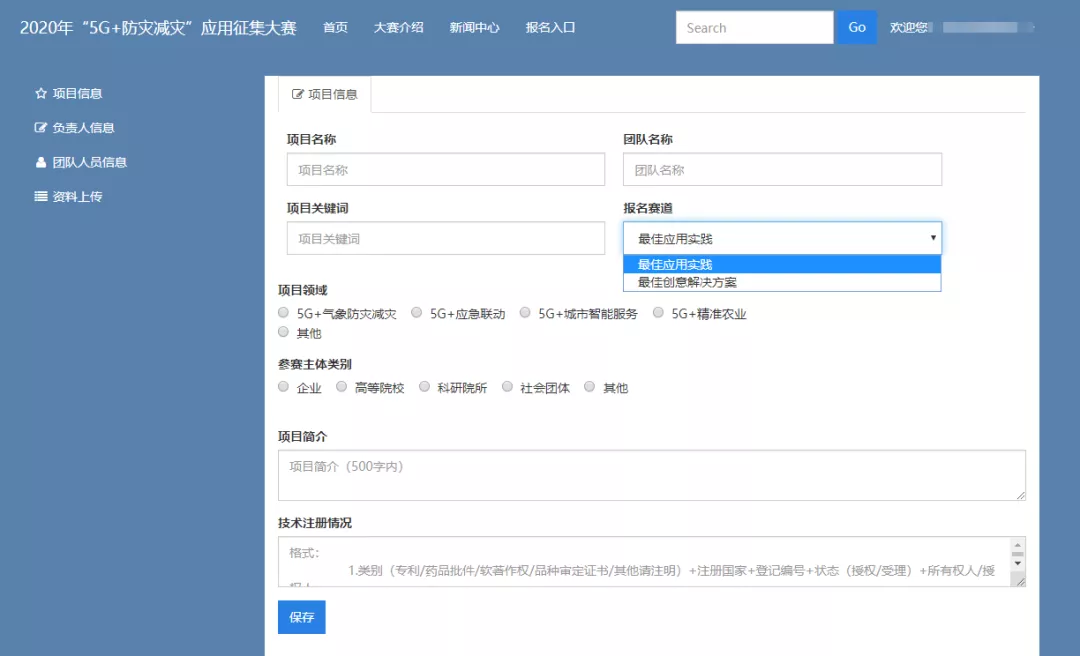This screenshot has width=1080, height=656.
Task: Select 5G+气象防灾减灾 radio button
Action: click(283, 313)
